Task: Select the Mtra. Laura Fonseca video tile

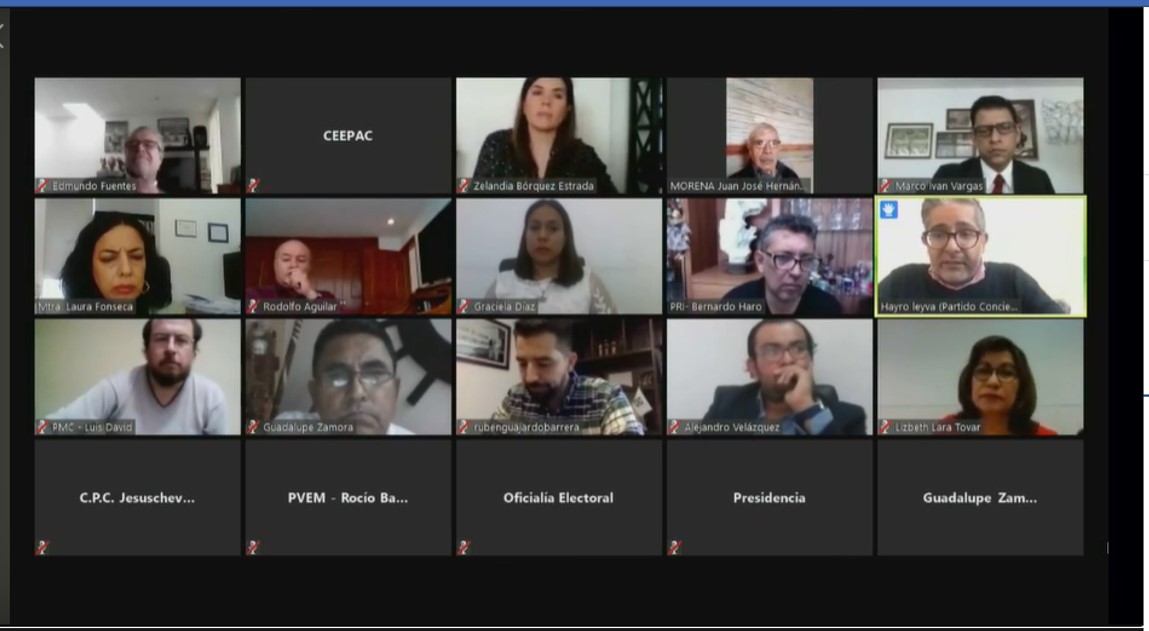Action: pos(138,257)
